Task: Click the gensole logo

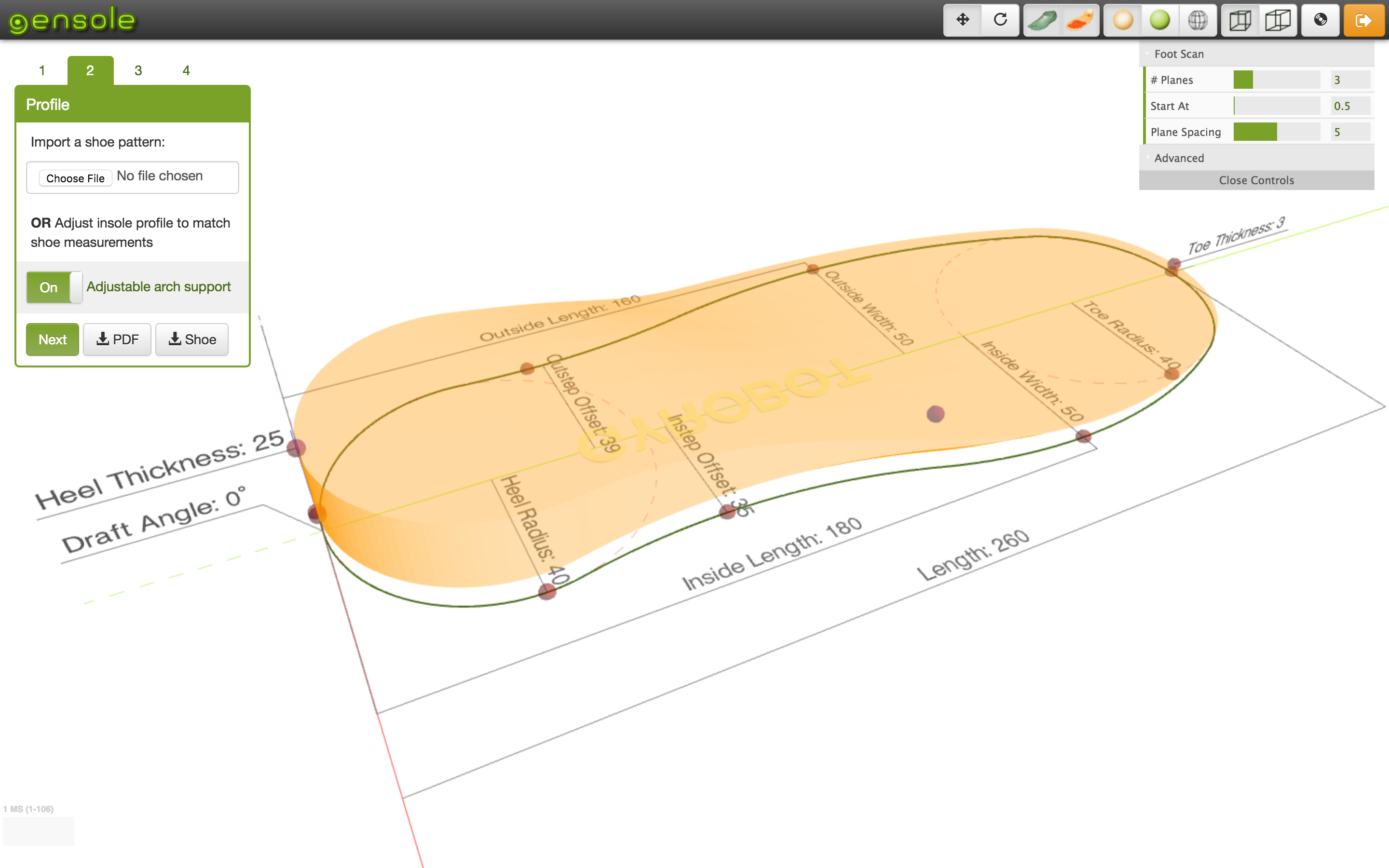Action: [x=72, y=20]
